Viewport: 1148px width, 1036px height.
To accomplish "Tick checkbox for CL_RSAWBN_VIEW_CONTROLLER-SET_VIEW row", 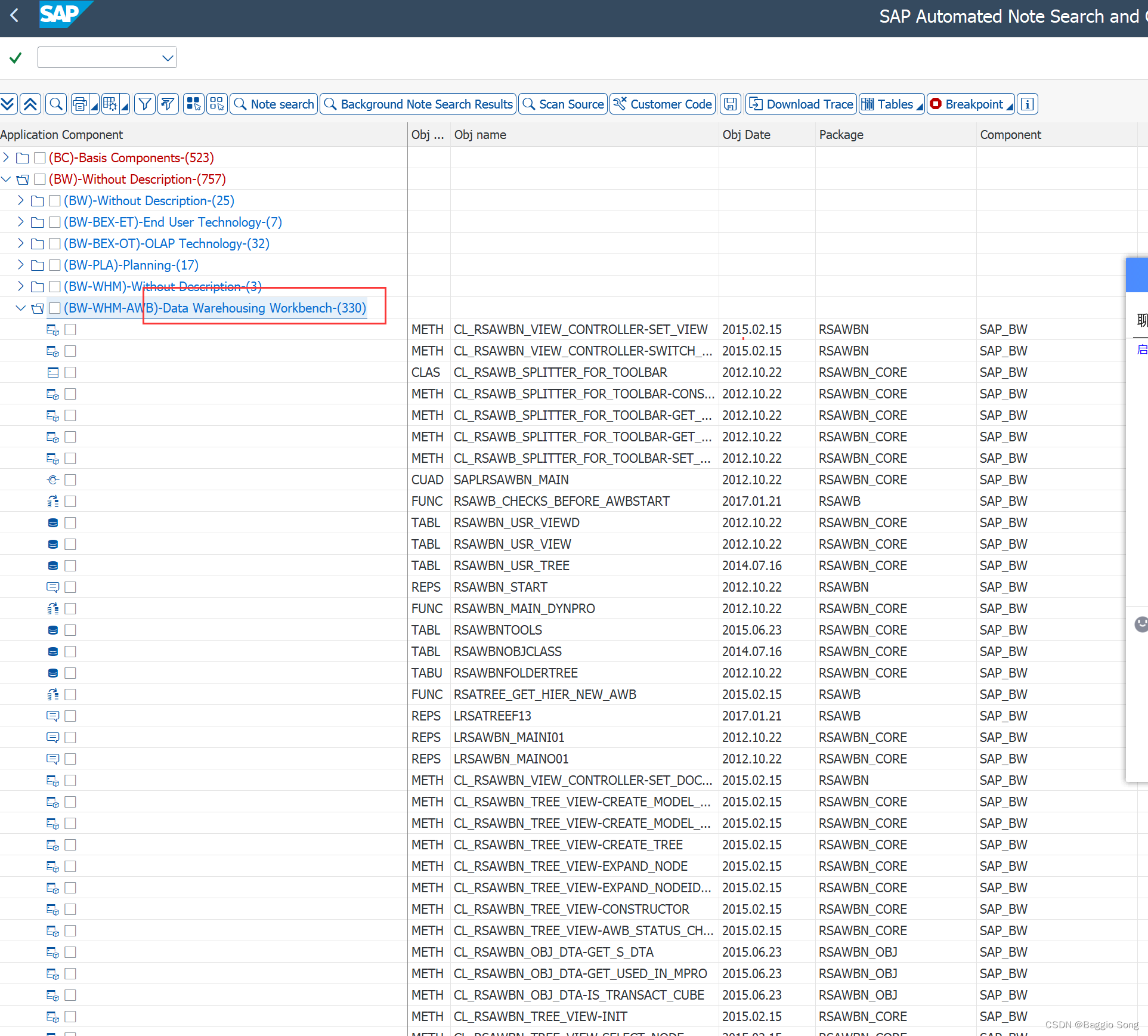I will point(70,329).
